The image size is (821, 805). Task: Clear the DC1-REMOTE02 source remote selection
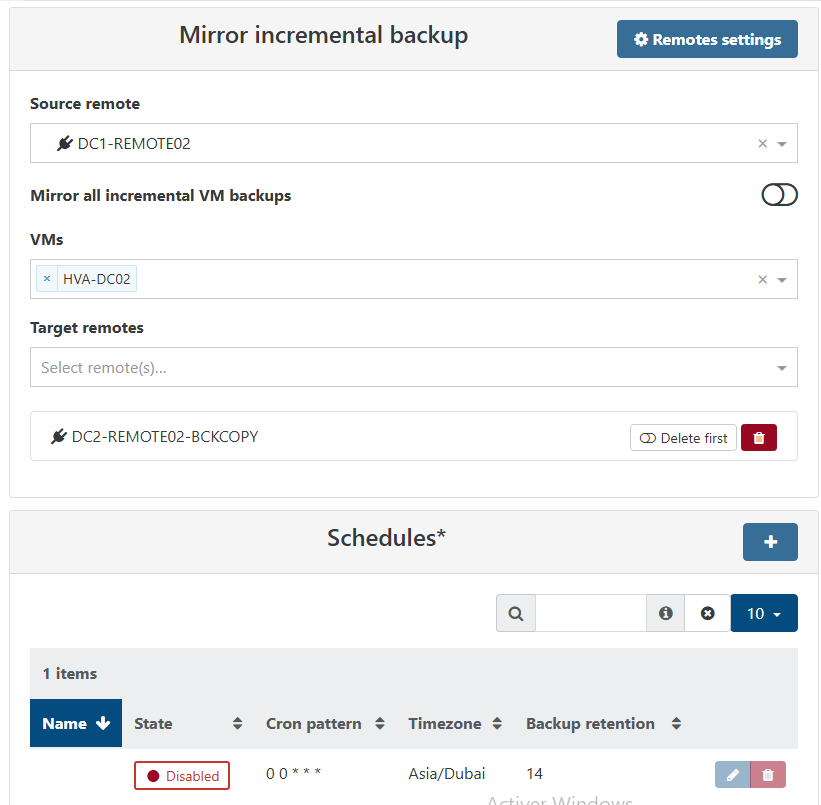pyautogui.click(x=762, y=144)
